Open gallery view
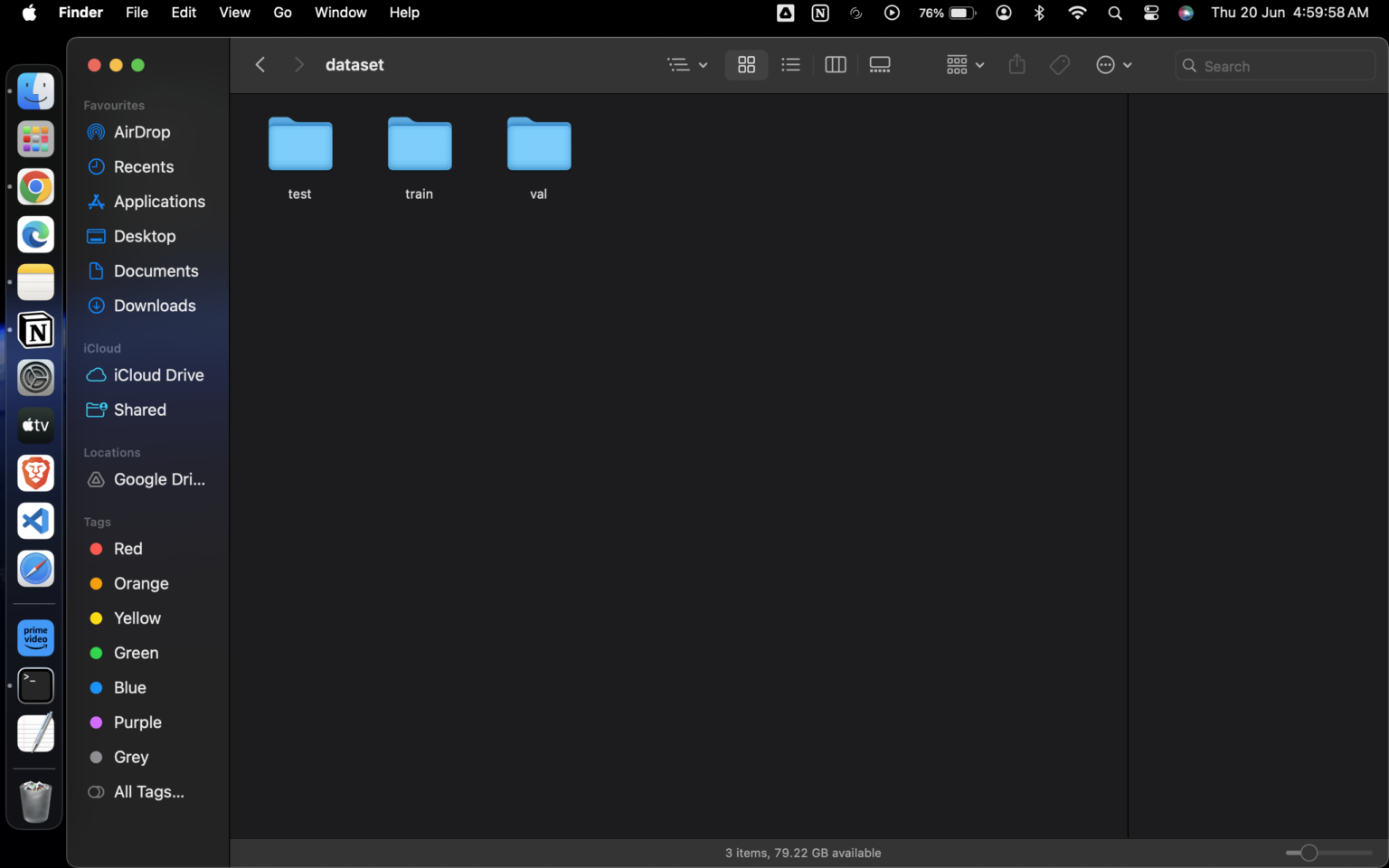Screen dimensions: 1389x868 point(879,64)
